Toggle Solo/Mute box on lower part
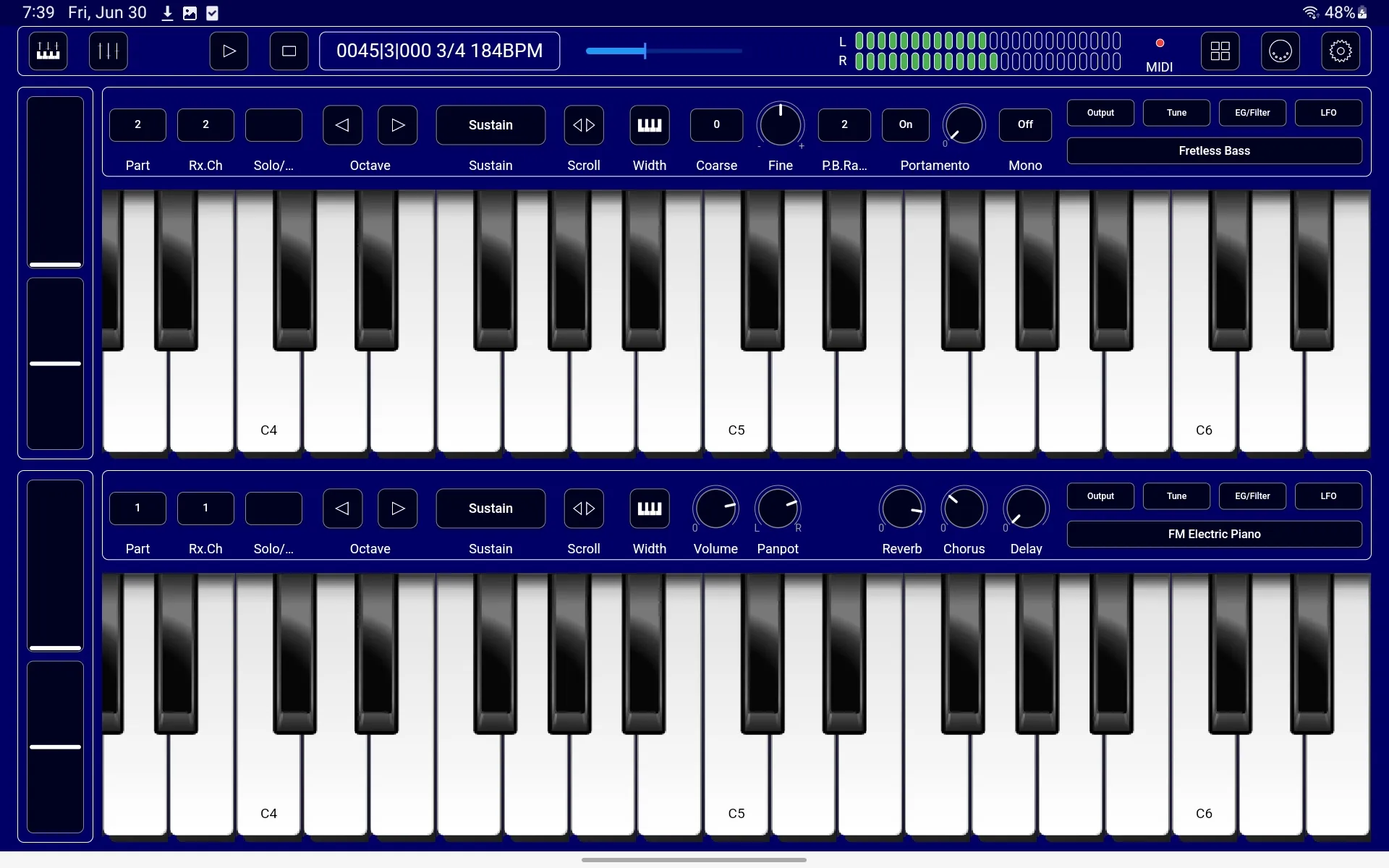Viewport: 1389px width, 868px height. pyautogui.click(x=273, y=509)
